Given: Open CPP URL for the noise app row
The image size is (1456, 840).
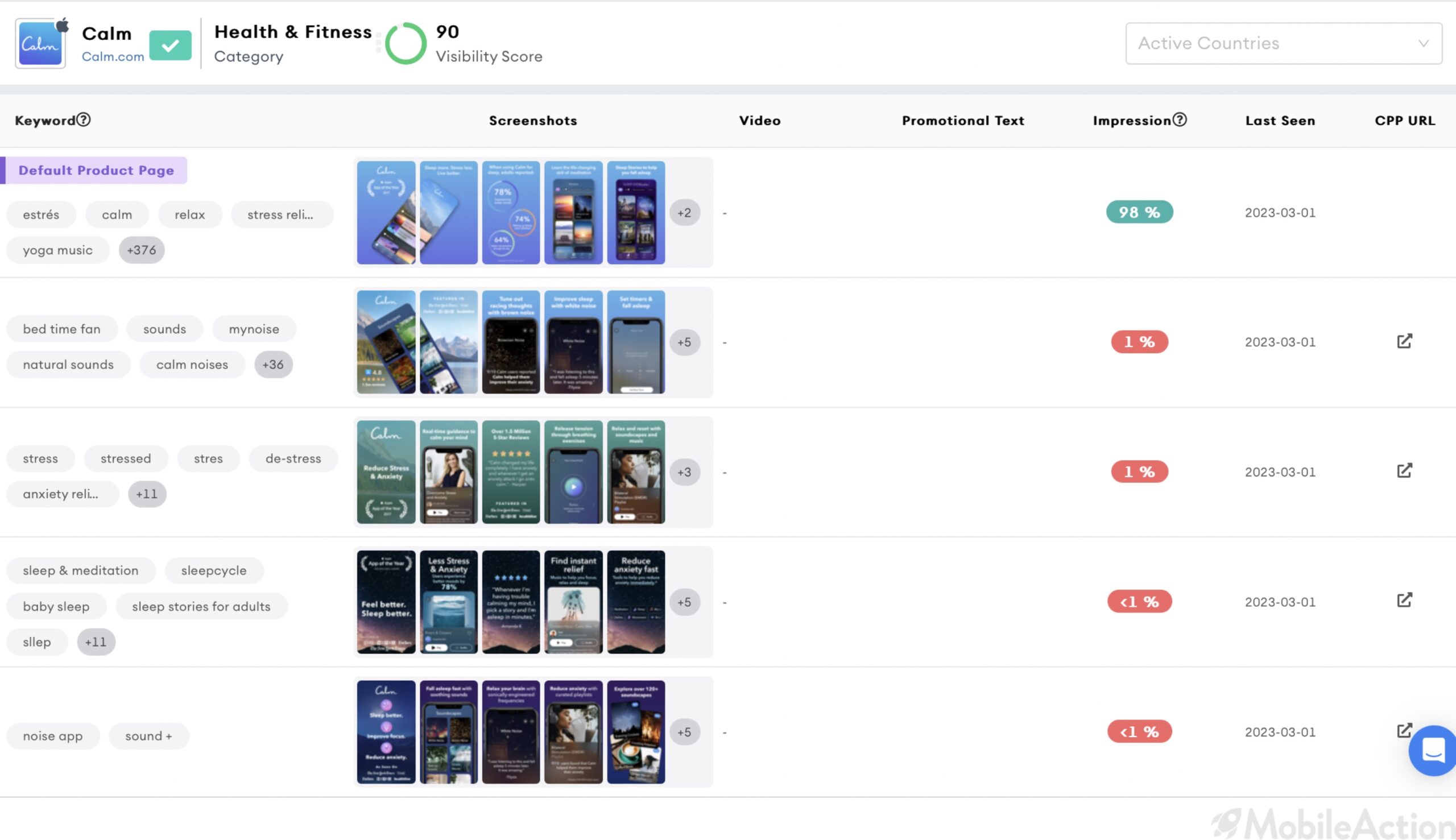Looking at the screenshot, I should [1403, 730].
